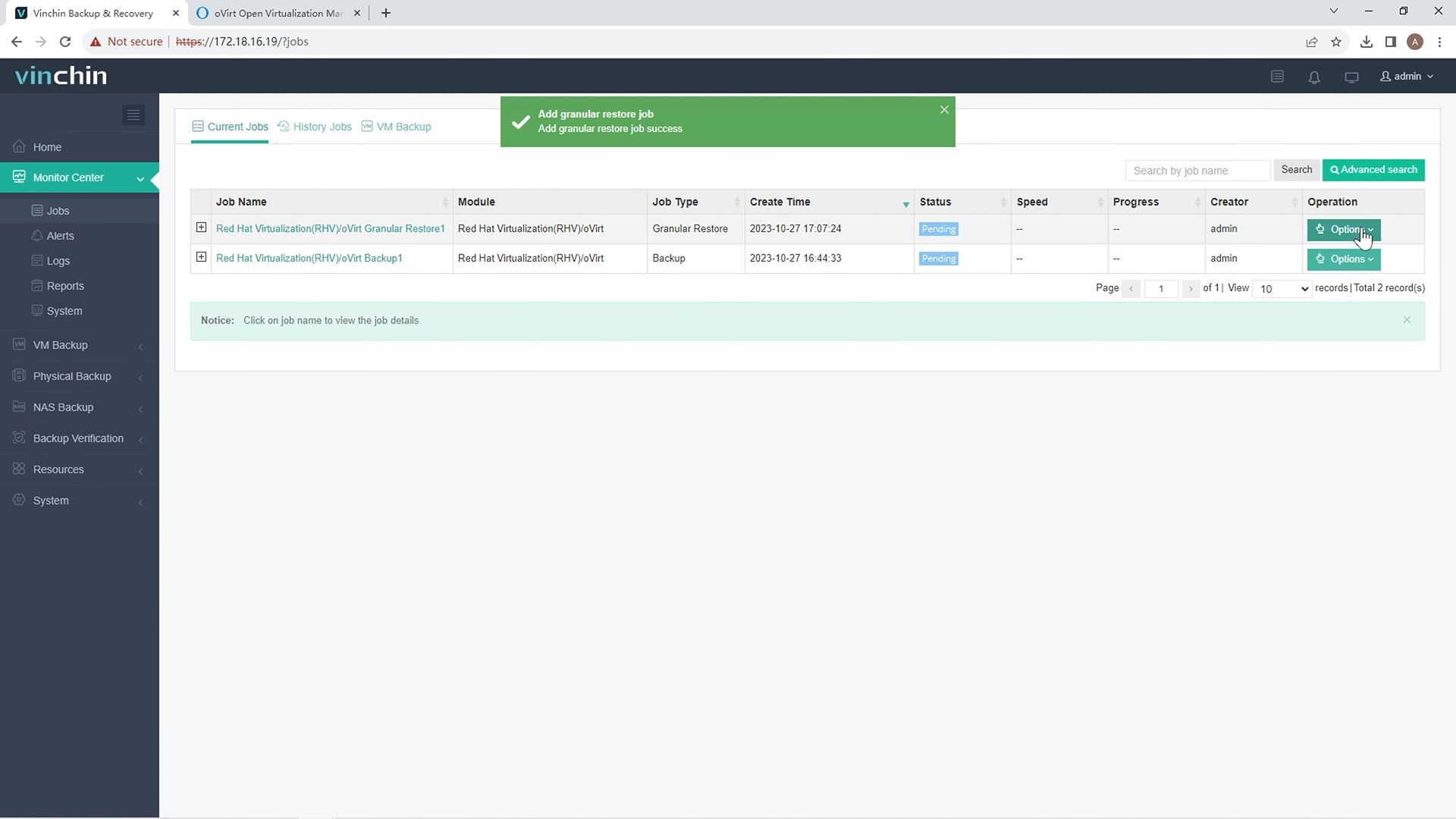Click the page number input field
Viewport: 1456px width, 819px height.
[x=1161, y=289]
